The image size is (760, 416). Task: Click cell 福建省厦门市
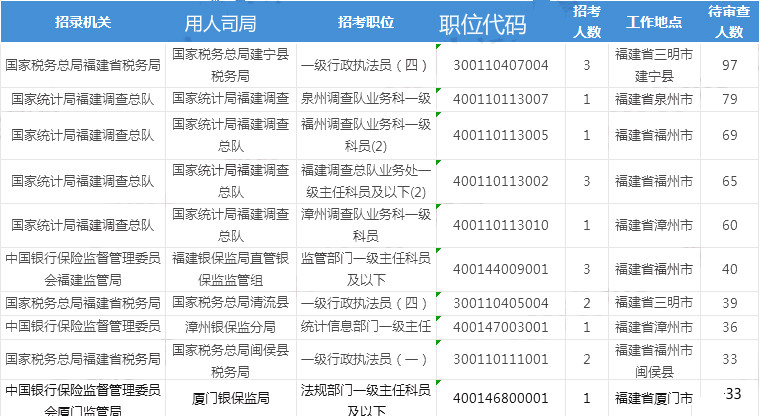click(x=654, y=399)
